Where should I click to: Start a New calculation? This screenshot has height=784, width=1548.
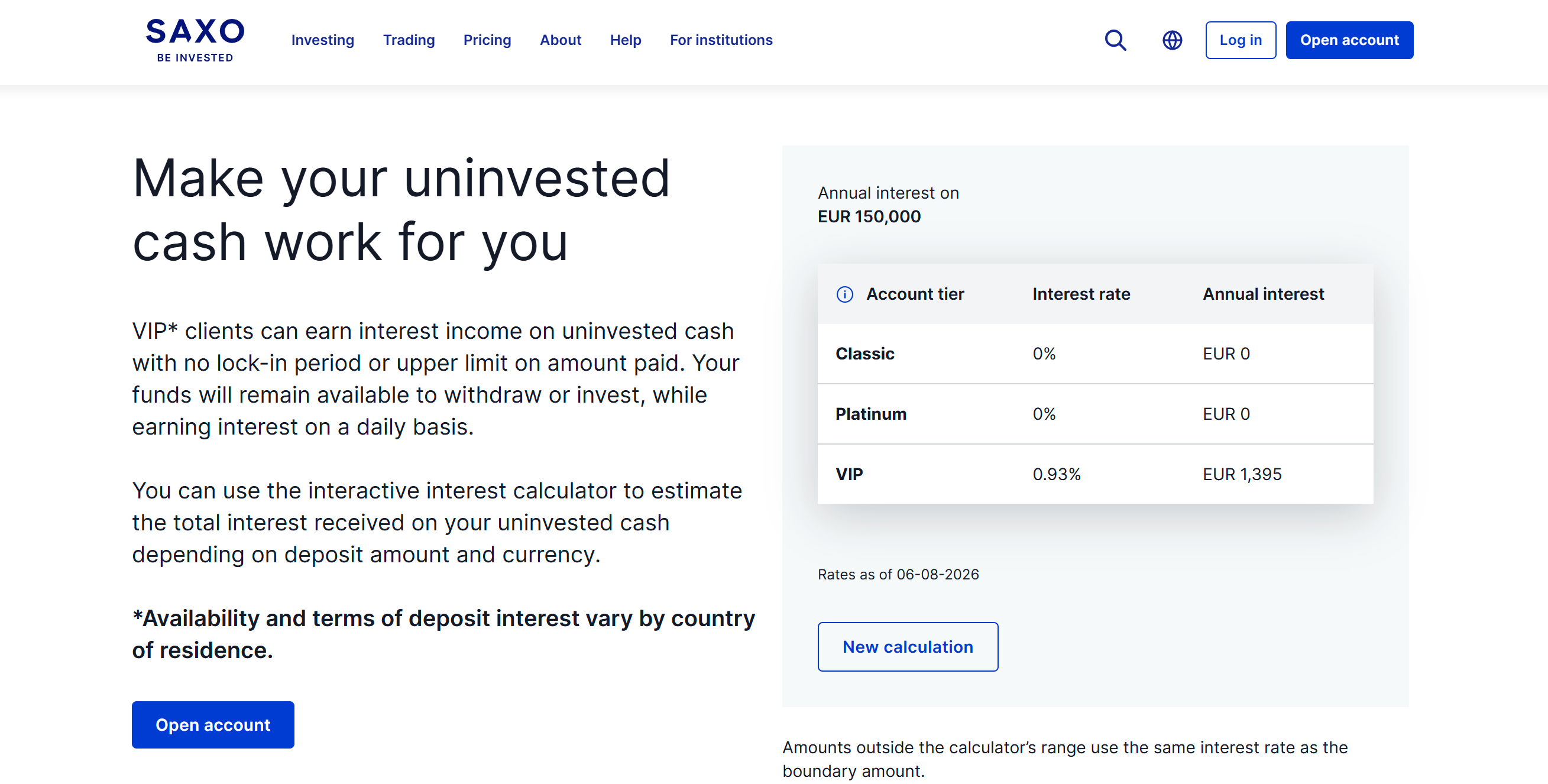908,647
